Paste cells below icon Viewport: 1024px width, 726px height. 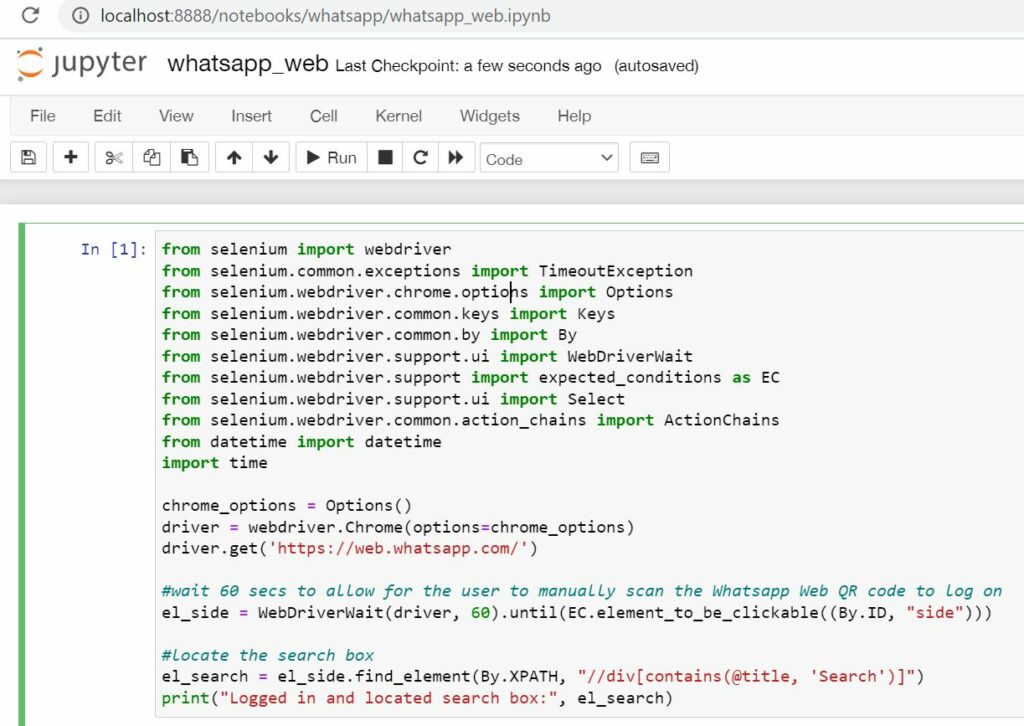point(189,157)
